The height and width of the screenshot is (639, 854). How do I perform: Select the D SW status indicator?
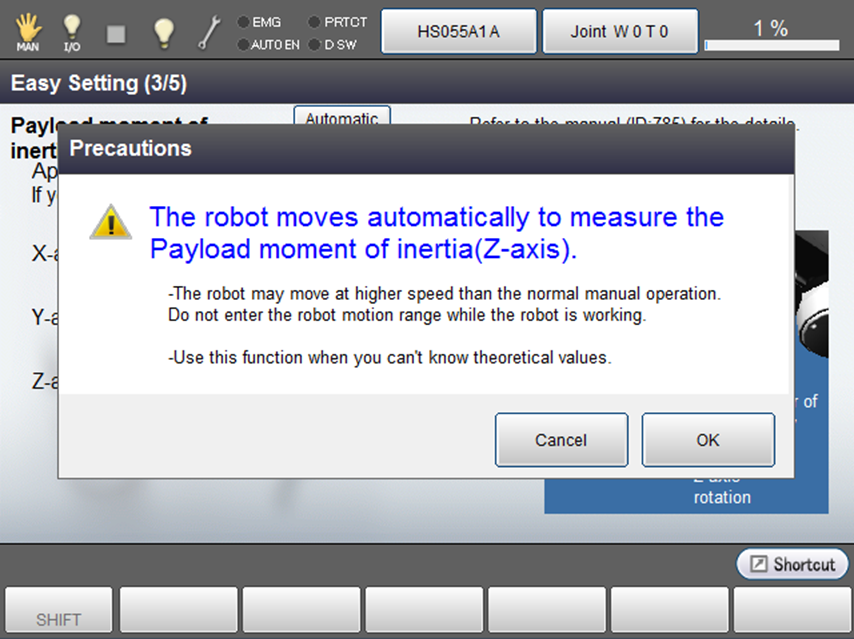coord(315,45)
